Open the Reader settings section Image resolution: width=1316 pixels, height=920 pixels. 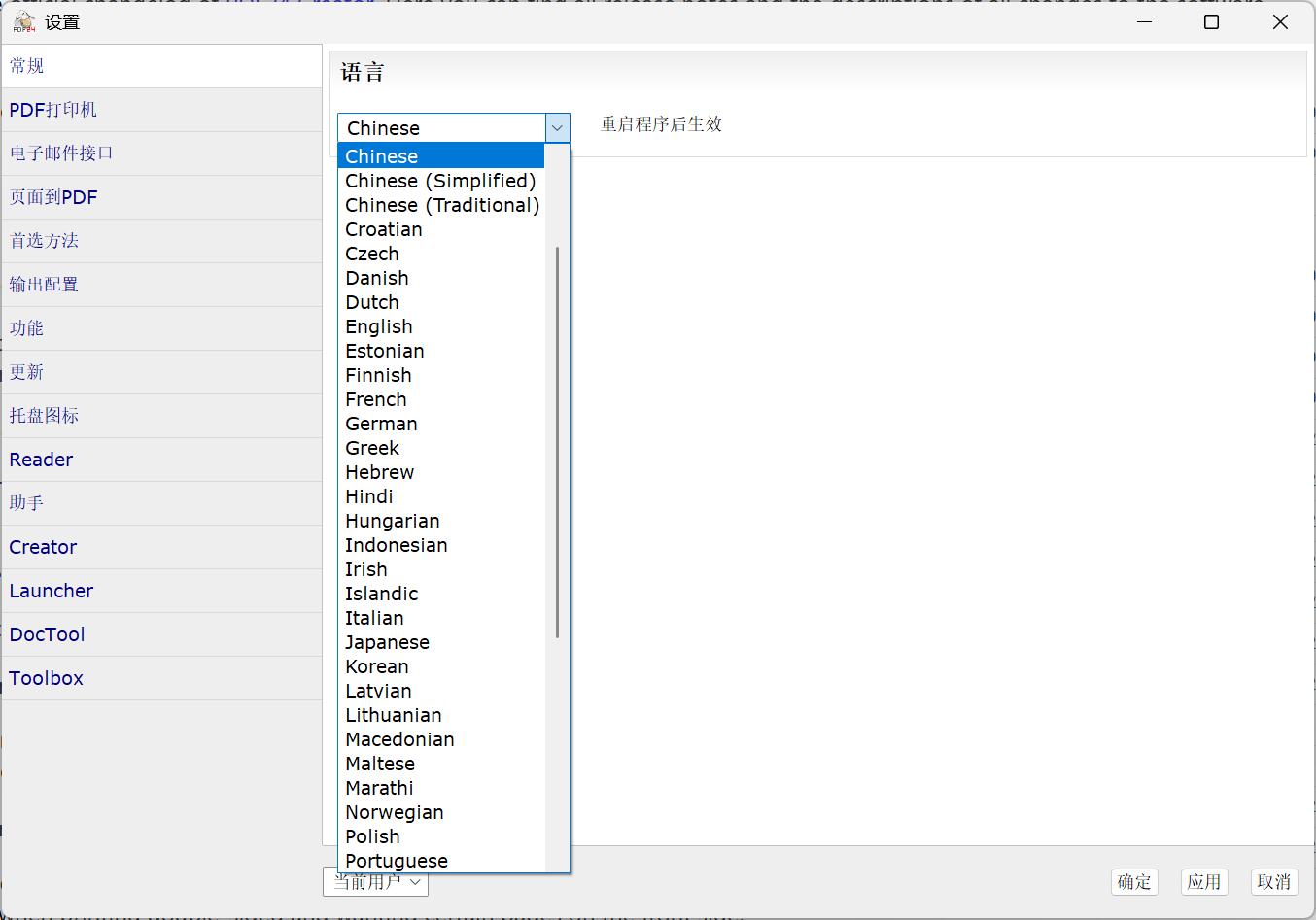click(41, 460)
